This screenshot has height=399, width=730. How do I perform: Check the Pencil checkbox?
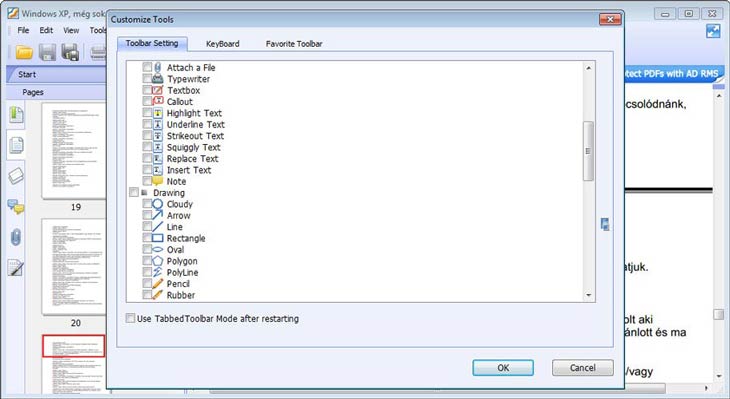coord(147,284)
